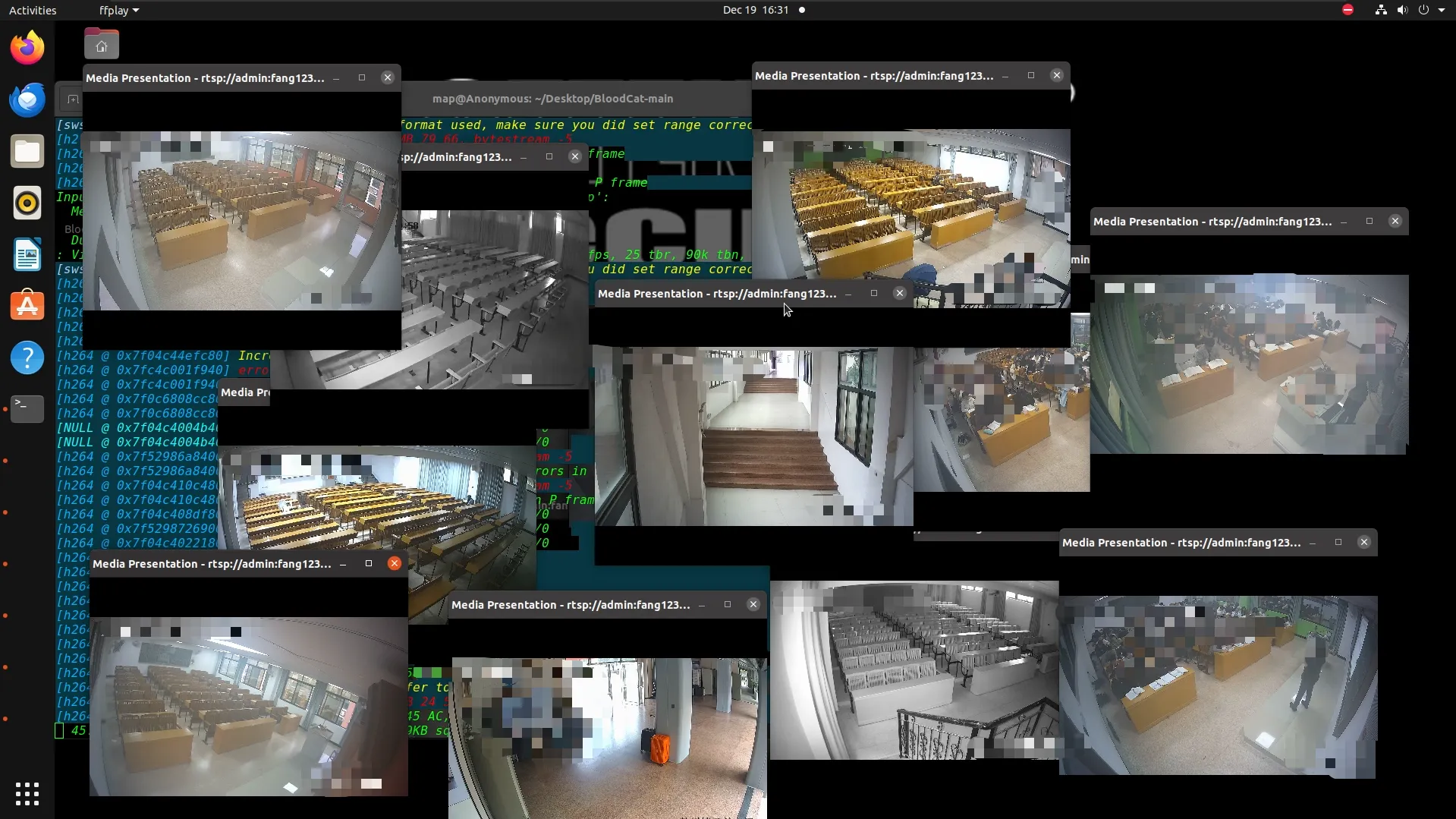Image resolution: width=1456 pixels, height=819 pixels.
Task: Open the Help icon in the dock
Action: [x=27, y=358]
